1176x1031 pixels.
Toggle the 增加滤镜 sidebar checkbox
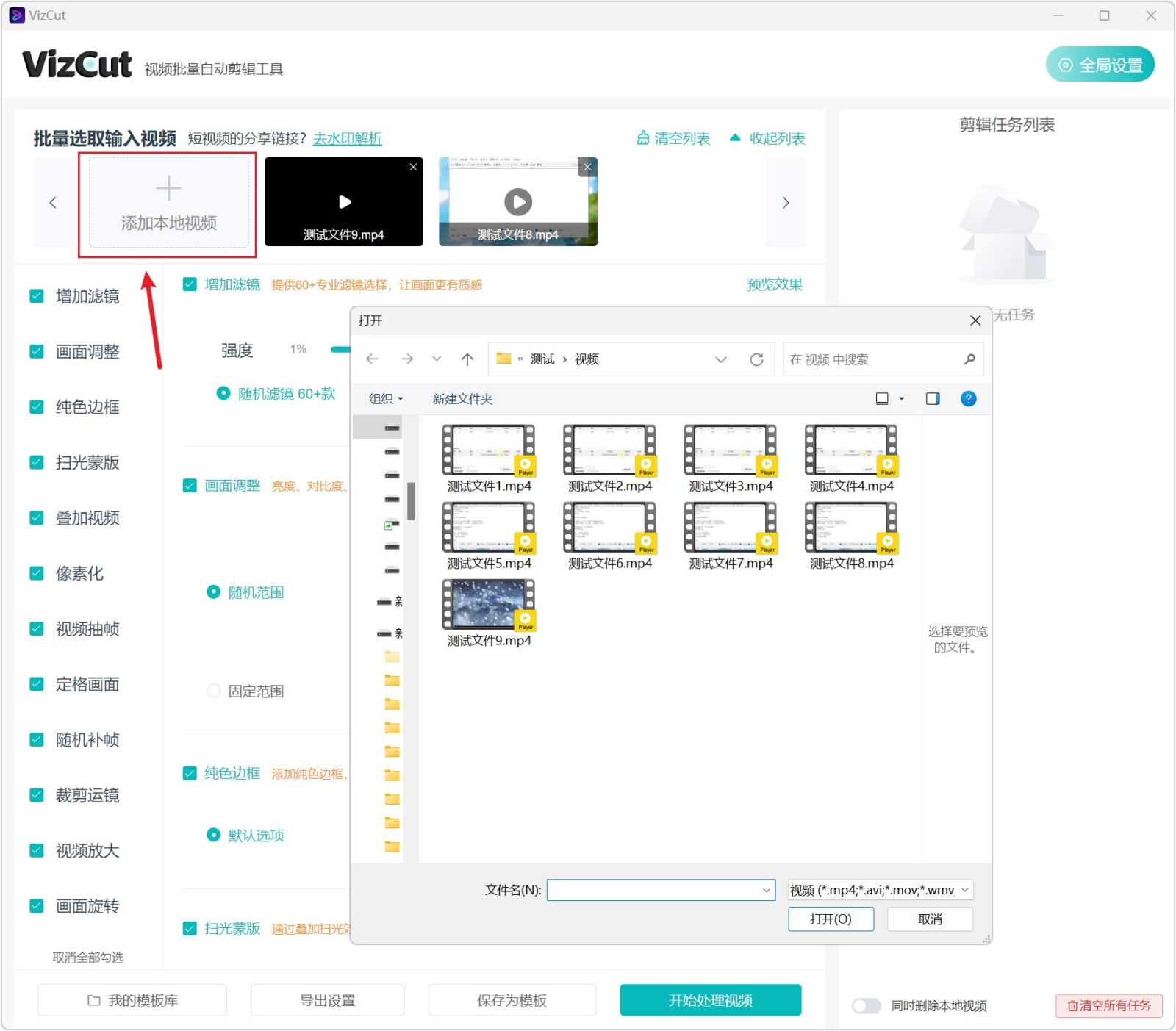pos(36,296)
